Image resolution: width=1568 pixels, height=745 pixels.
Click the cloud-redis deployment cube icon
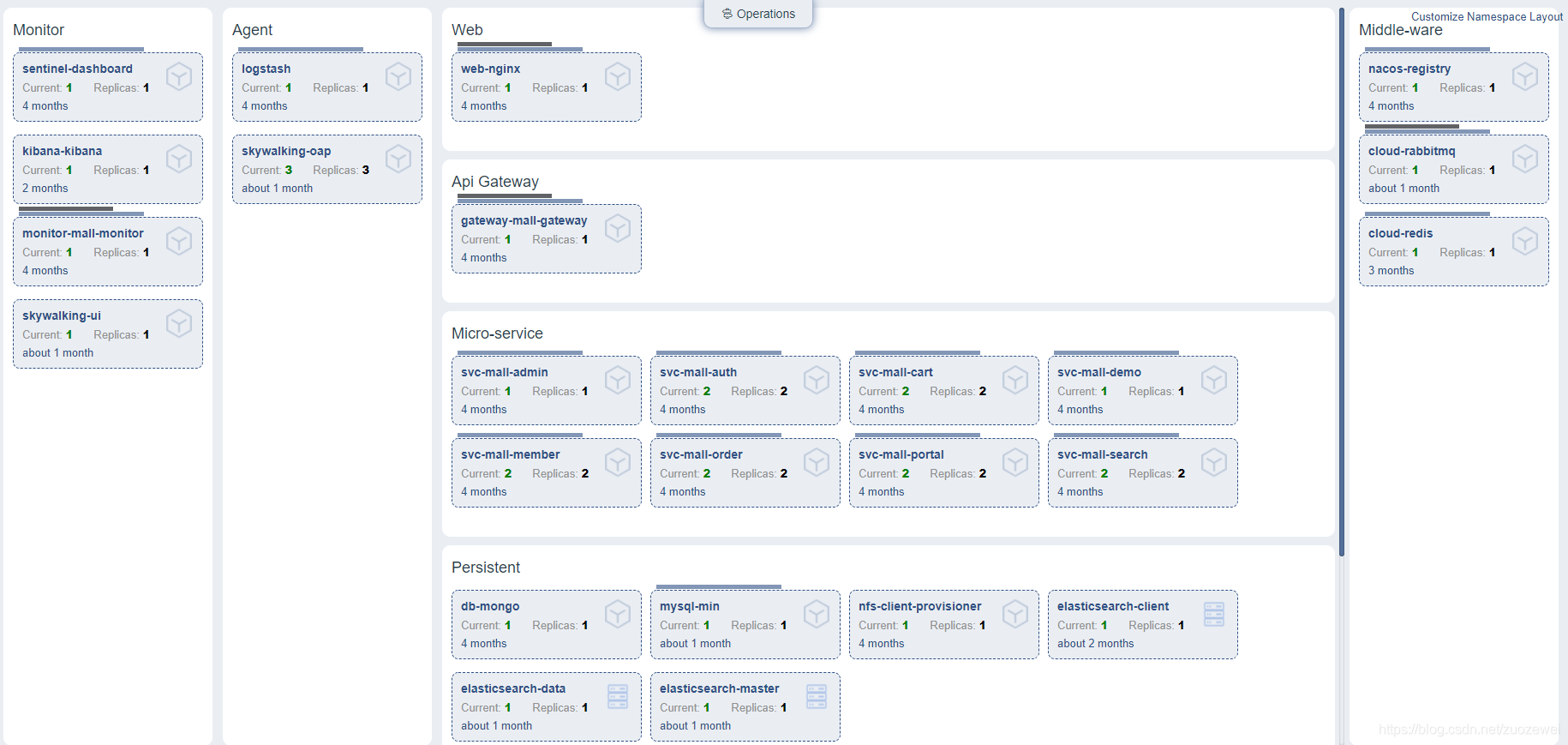click(x=1525, y=242)
